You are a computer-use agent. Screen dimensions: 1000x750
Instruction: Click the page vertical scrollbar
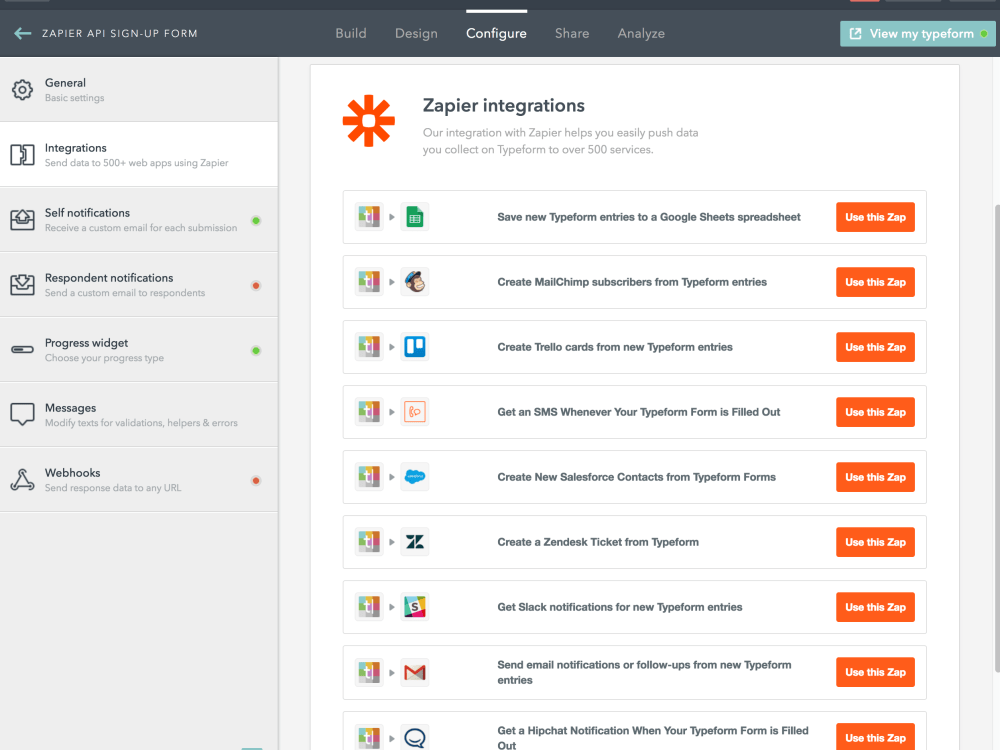tap(997, 438)
